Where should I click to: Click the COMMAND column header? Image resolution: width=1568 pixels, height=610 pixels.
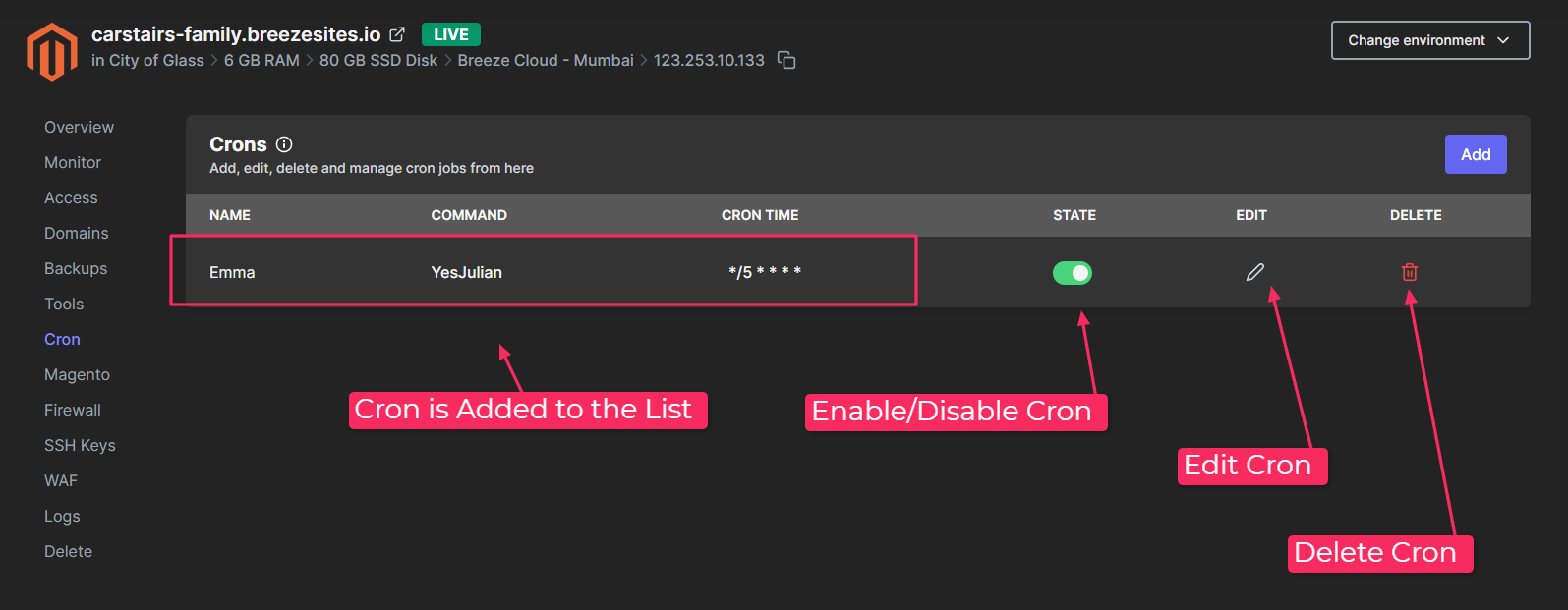pos(469,215)
